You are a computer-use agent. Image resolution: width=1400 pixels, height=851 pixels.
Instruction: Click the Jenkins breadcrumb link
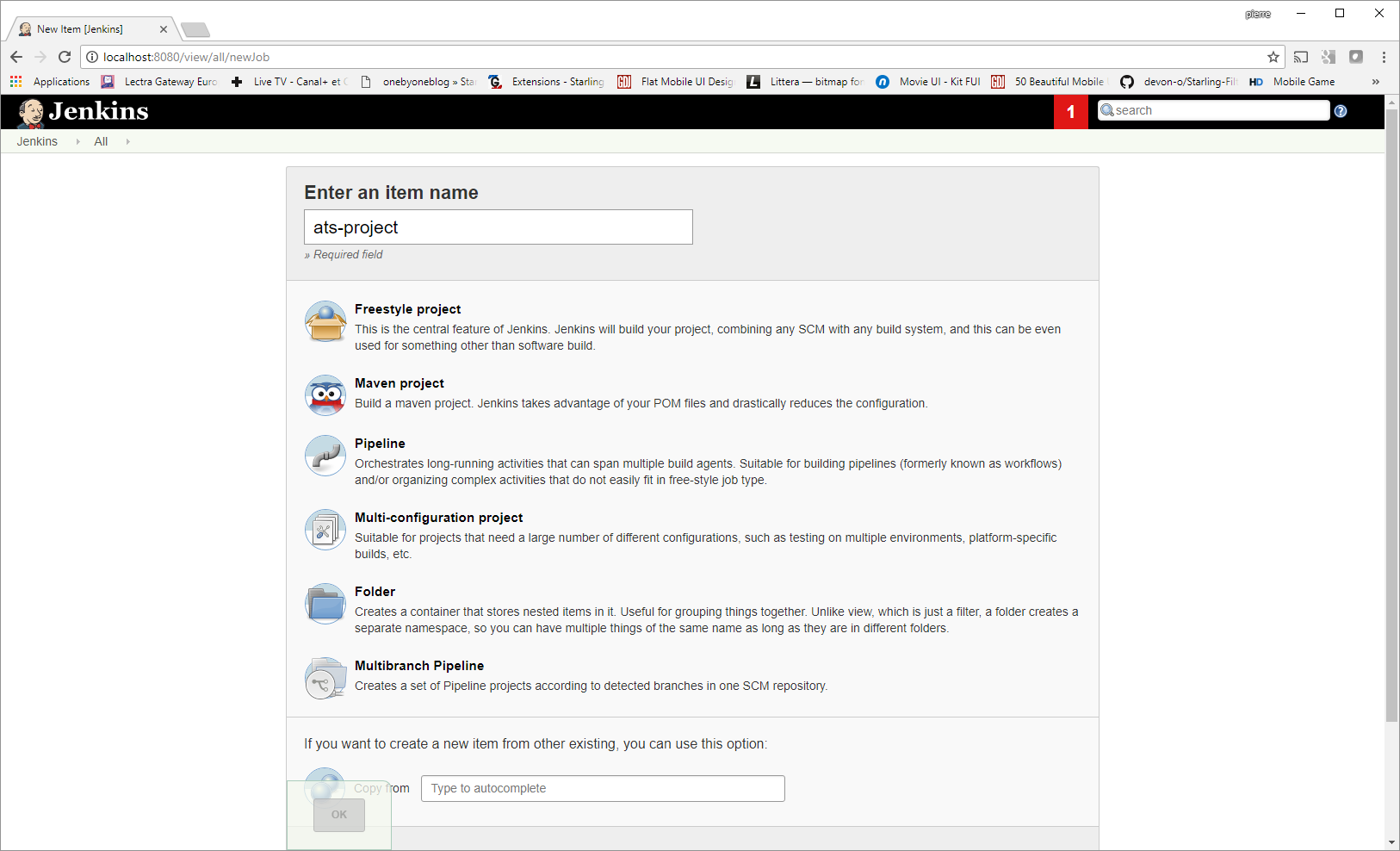click(x=37, y=141)
